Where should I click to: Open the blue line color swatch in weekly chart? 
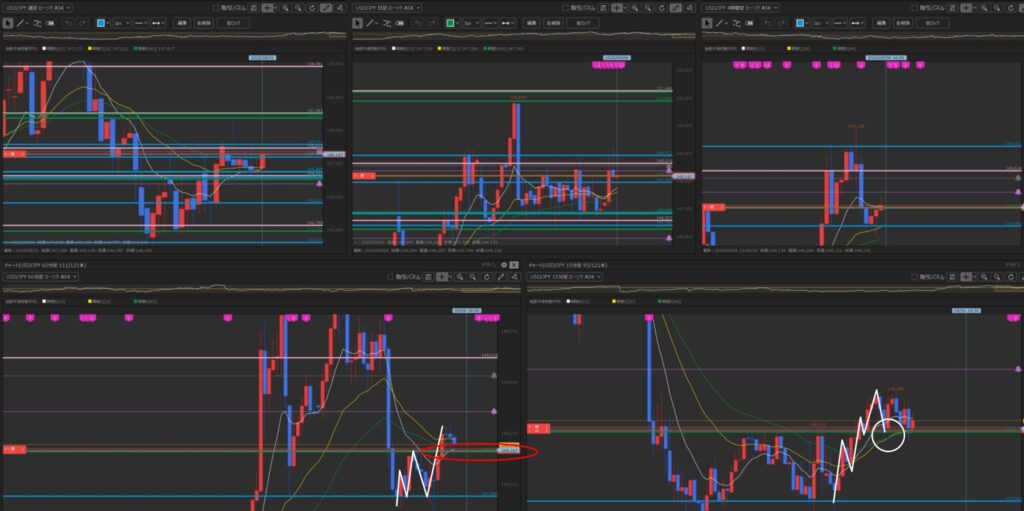click(x=101, y=21)
